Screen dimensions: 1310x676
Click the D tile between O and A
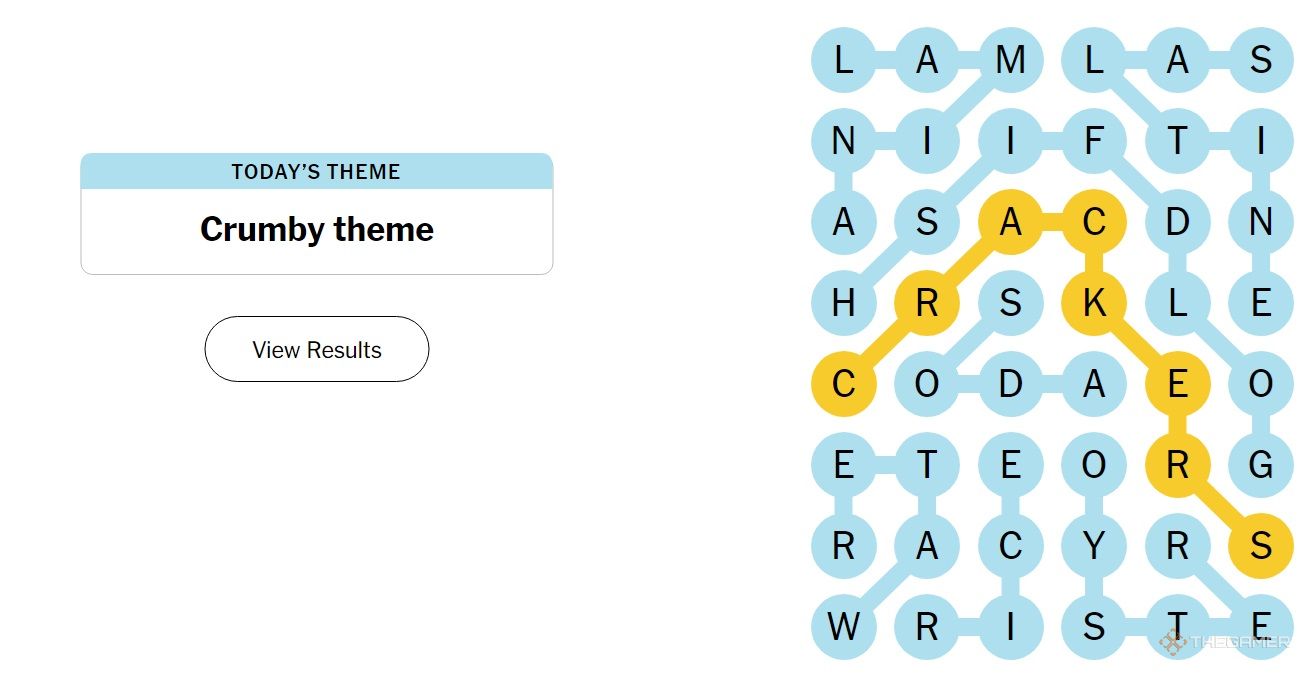coord(1011,383)
